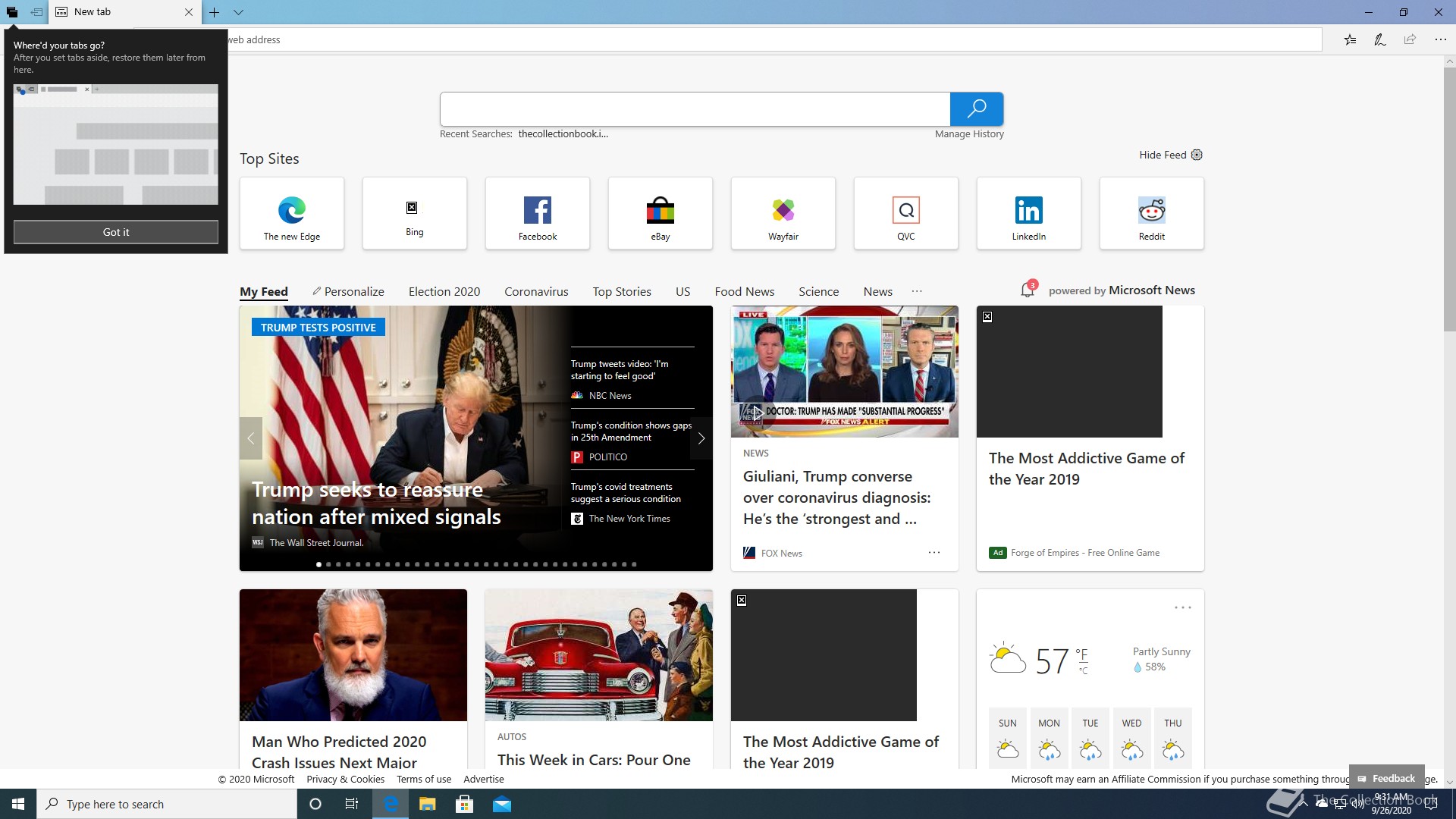Open Reddit top site tile
The height and width of the screenshot is (819, 1456).
click(1152, 213)
